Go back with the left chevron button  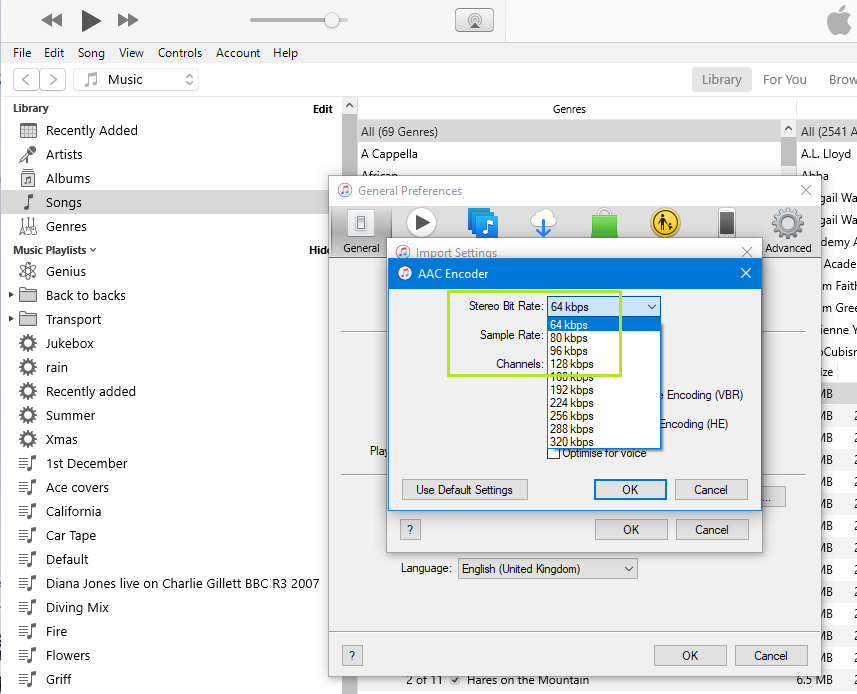pos(26,80)
